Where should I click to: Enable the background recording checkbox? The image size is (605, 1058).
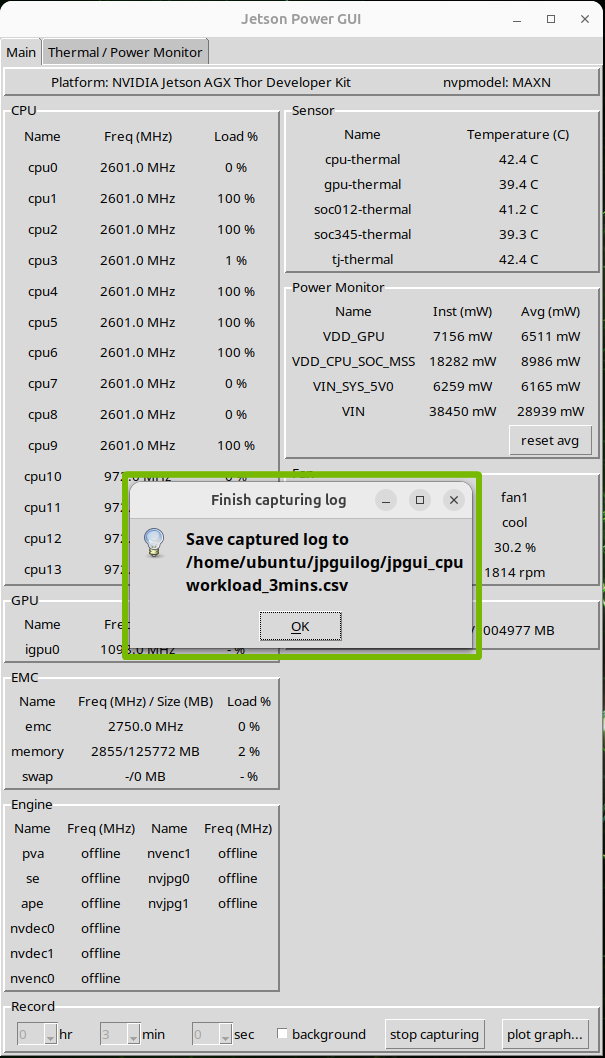click(x=283, y=1034)
